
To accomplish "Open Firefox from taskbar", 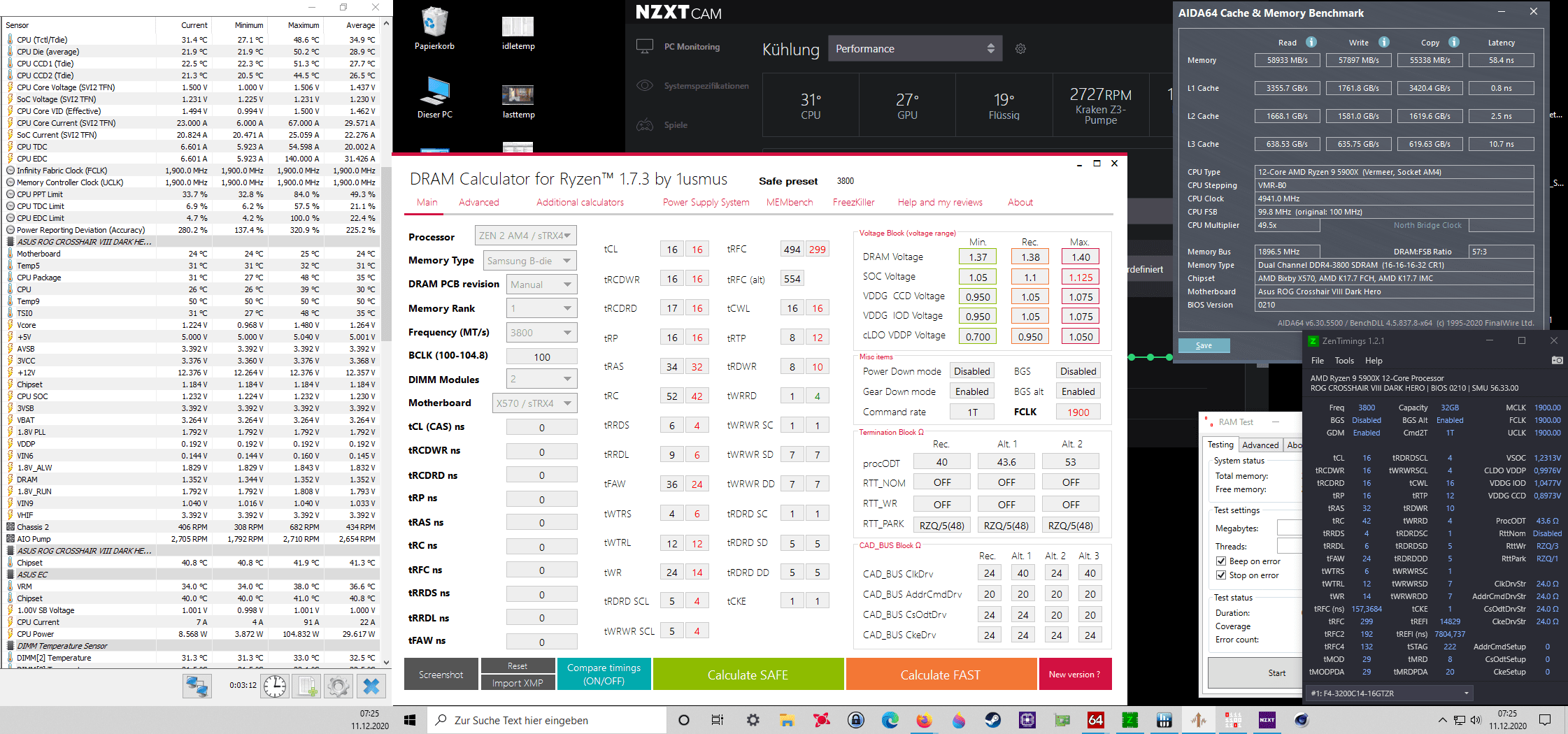I will 924,720.
